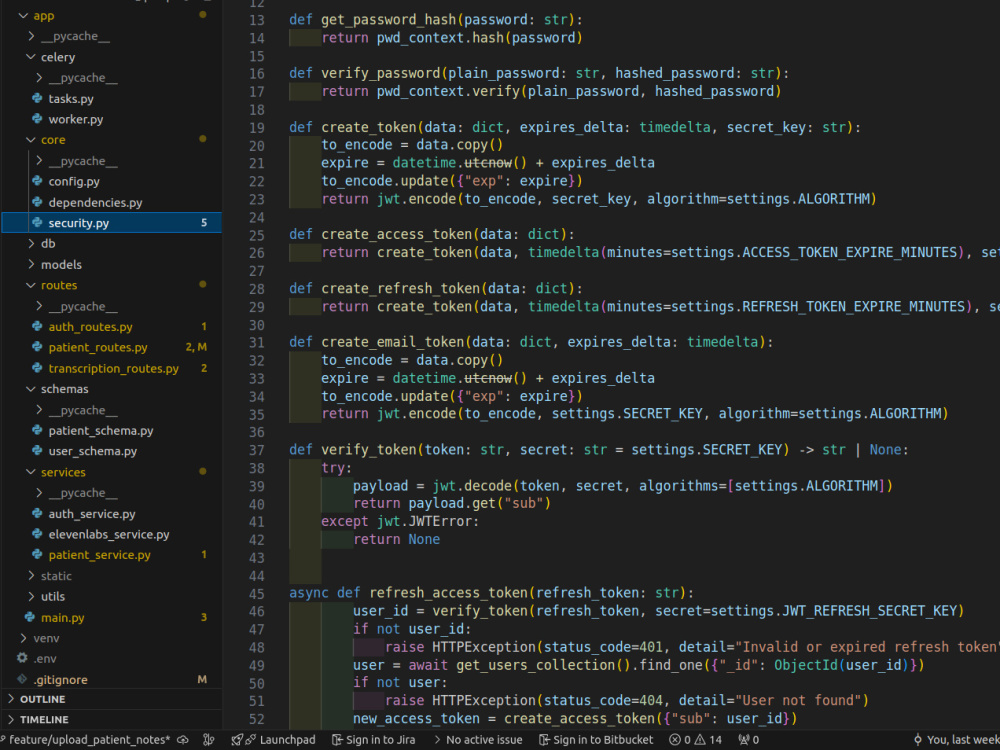The height and width of the screenshot is (750, 1000).
Task: Open the config.py file
Action: 74,182
